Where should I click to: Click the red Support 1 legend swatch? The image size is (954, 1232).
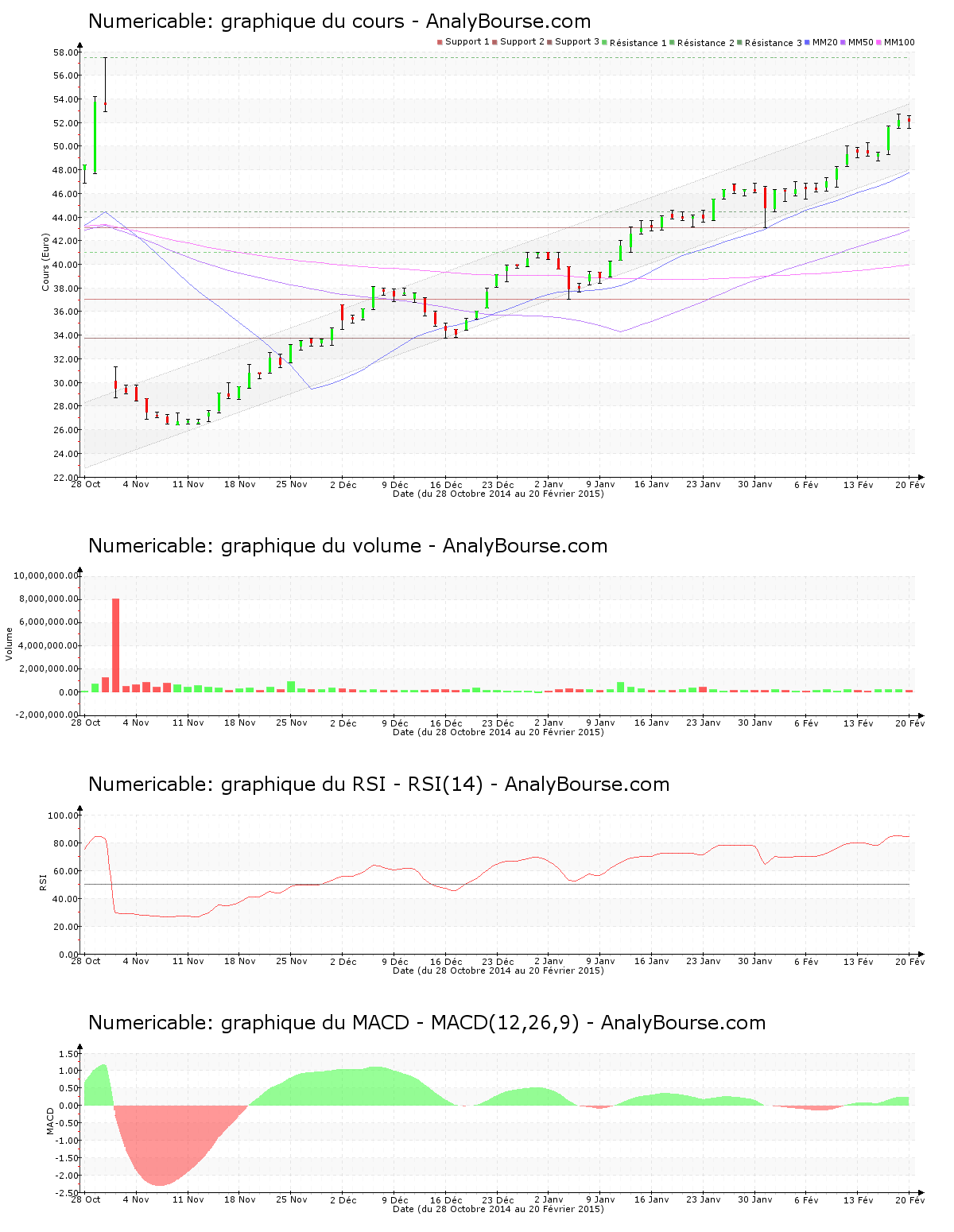(x=440, y=42)
